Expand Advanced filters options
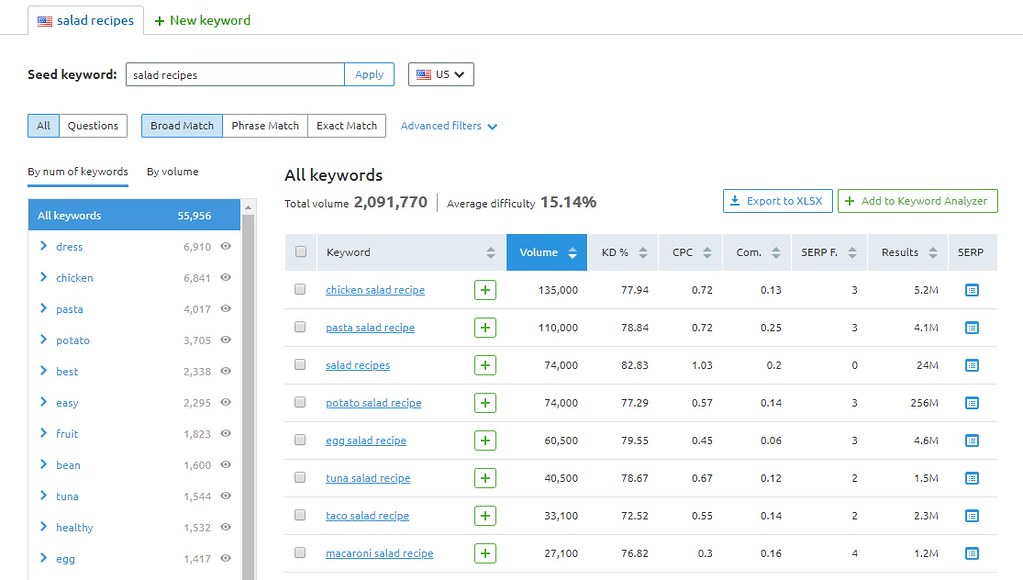The width and height of the screenshot is (1023, 580). [x=449, y=126]
